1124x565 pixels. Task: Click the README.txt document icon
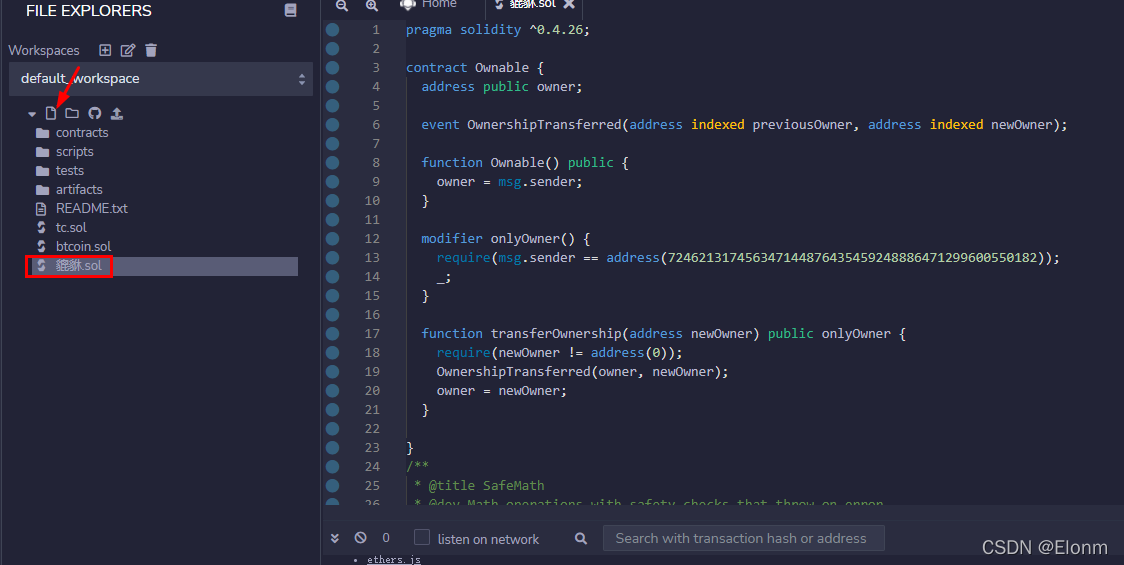click(42, 209)
